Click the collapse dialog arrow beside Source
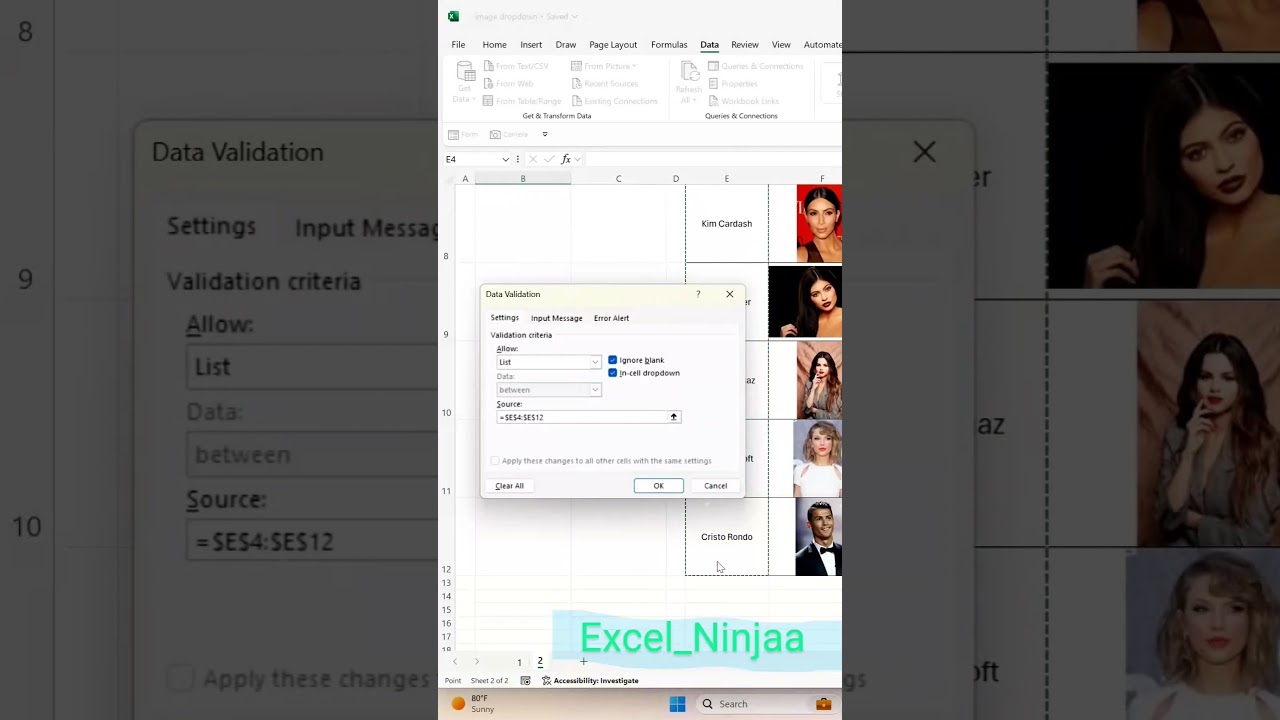The width and height of the screenshot is (1280, 720). click(674, 417)
